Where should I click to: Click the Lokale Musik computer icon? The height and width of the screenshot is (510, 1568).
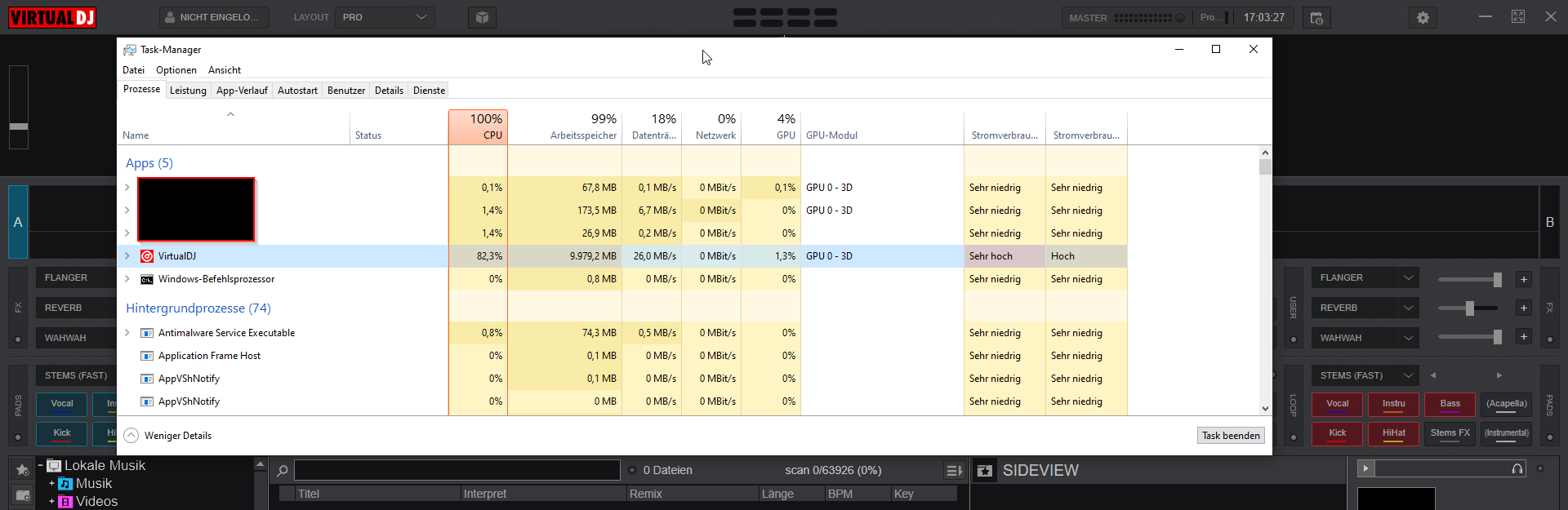[54, 466]
